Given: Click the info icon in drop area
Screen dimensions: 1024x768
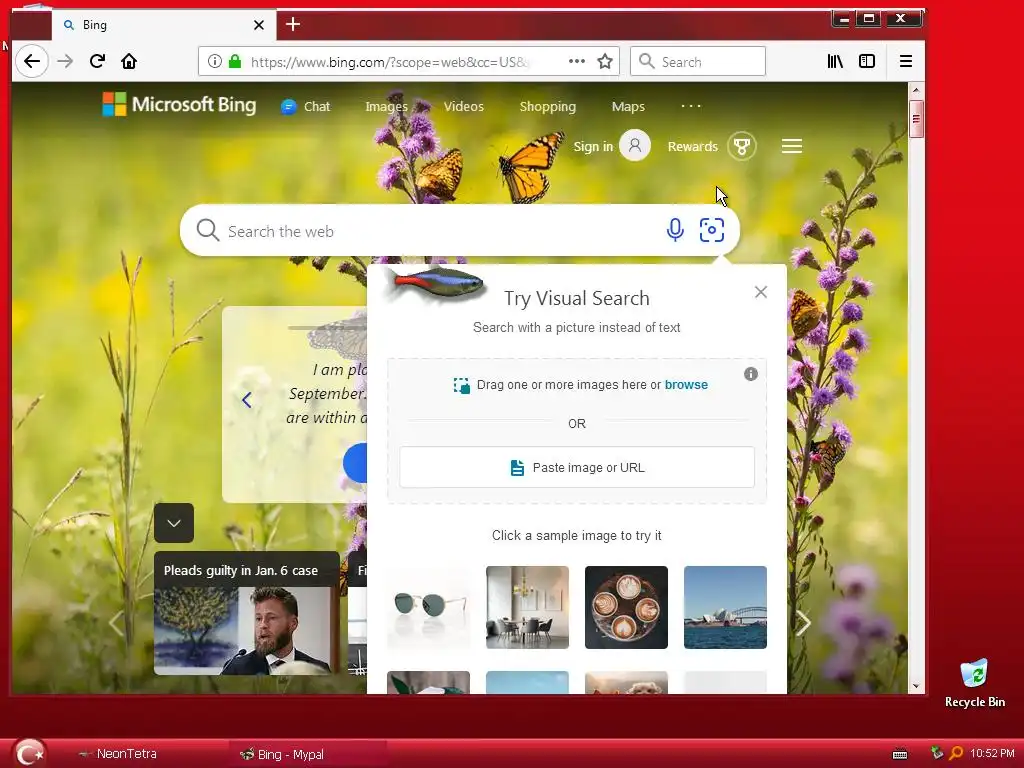Looking at the screenshot, I should point(751,374).
